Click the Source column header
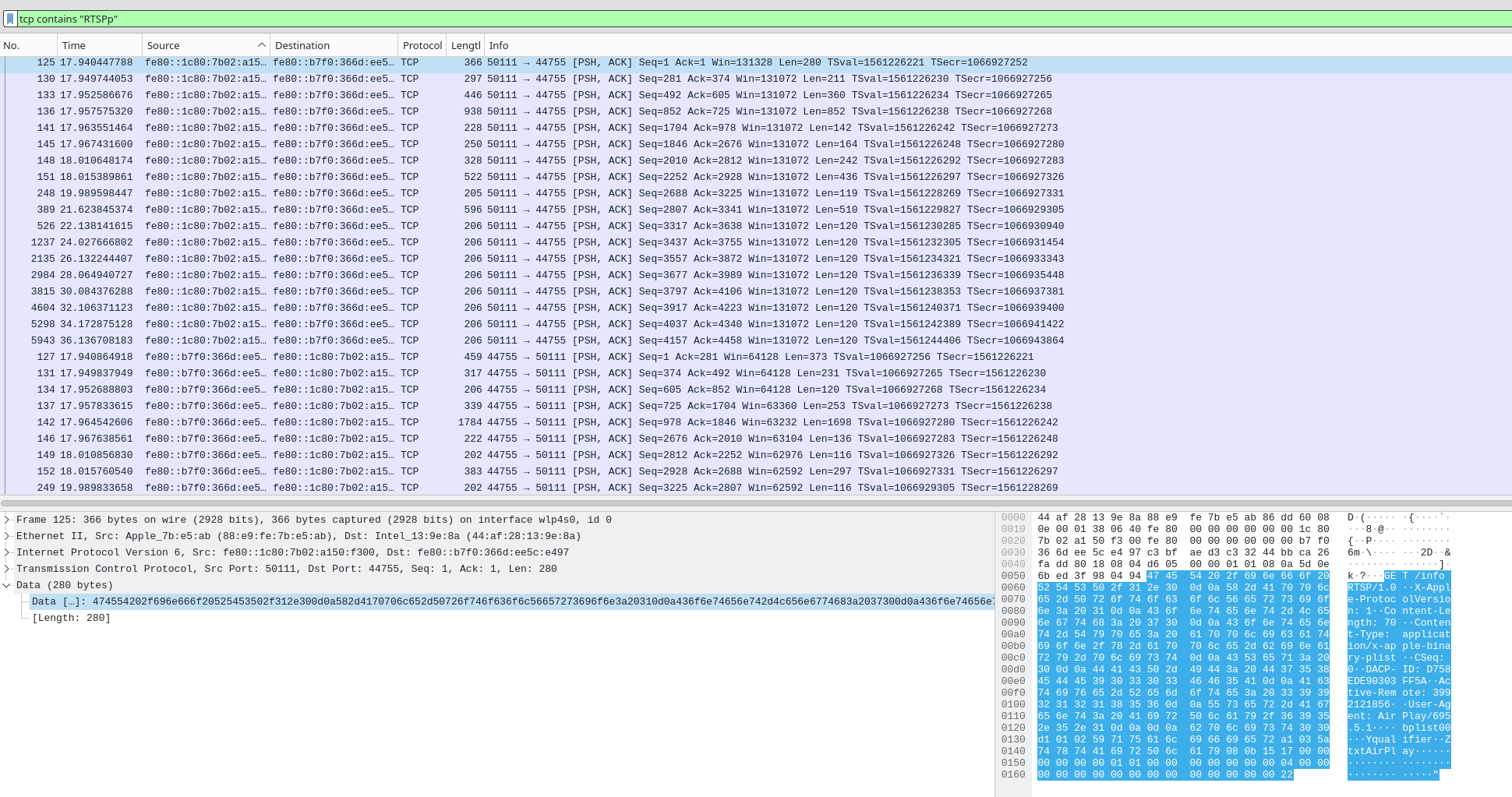Image resolution: width=1512 pixels, height=797 pixels. [206, 45]
